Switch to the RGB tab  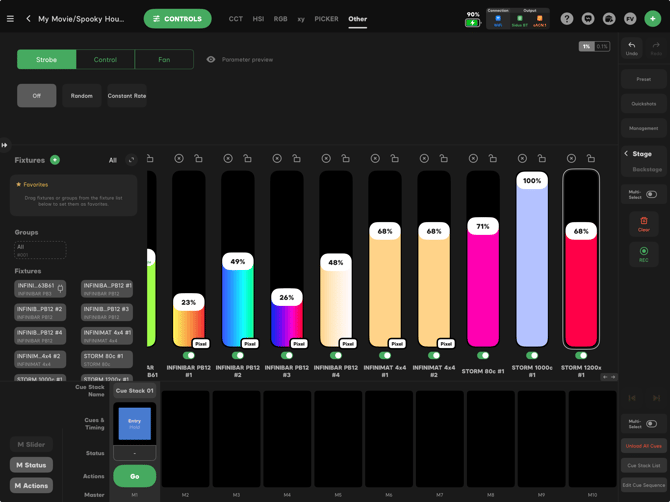(280, 19)
